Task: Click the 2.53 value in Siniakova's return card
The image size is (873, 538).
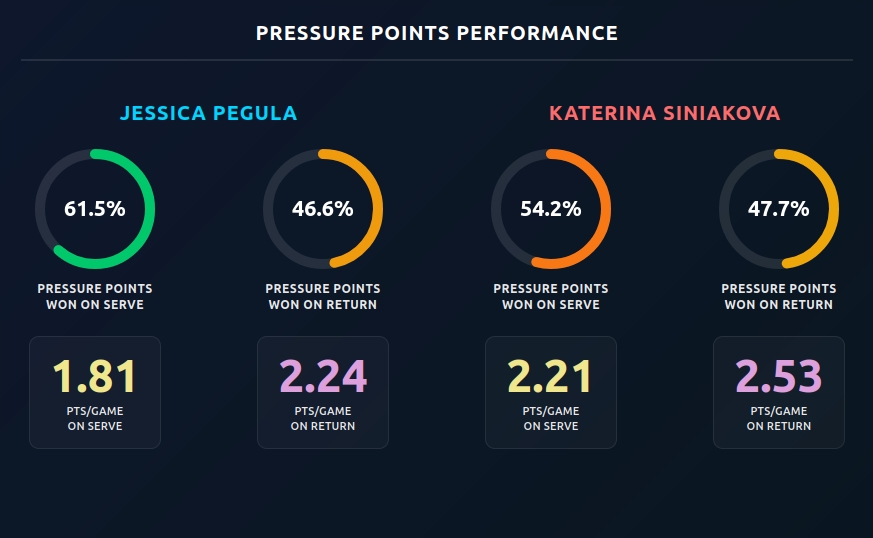Action: [x=778, y=376]
